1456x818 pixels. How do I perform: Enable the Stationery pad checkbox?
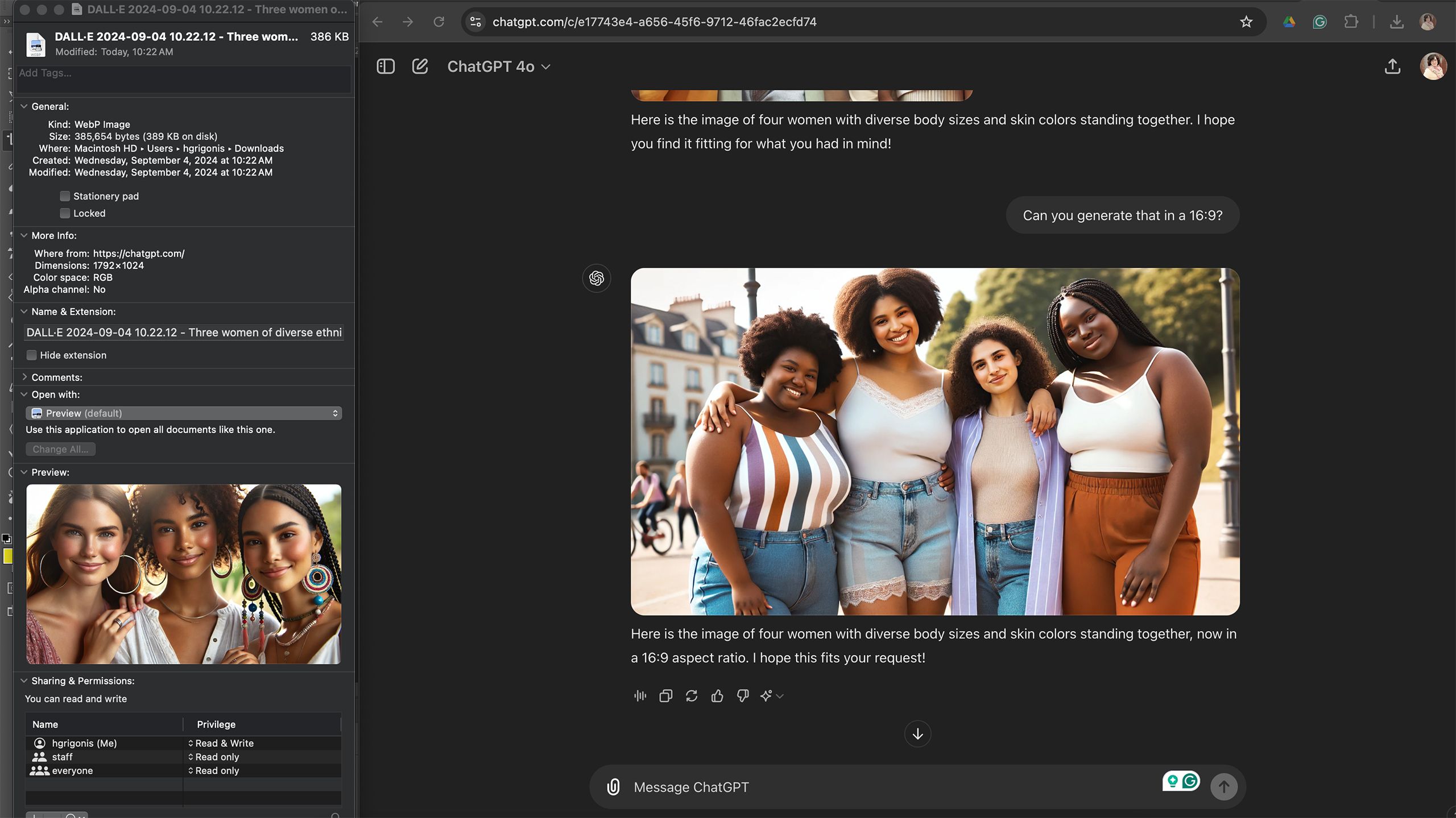point(65,196)
